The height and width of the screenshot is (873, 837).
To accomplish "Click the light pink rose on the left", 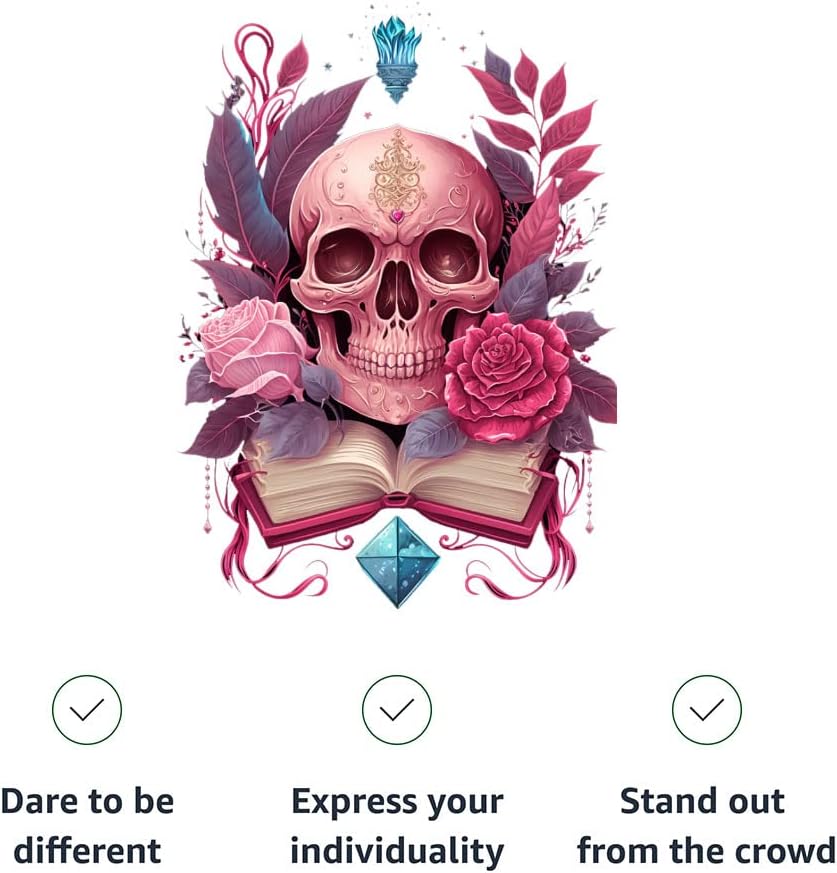I will pos(252,348).
